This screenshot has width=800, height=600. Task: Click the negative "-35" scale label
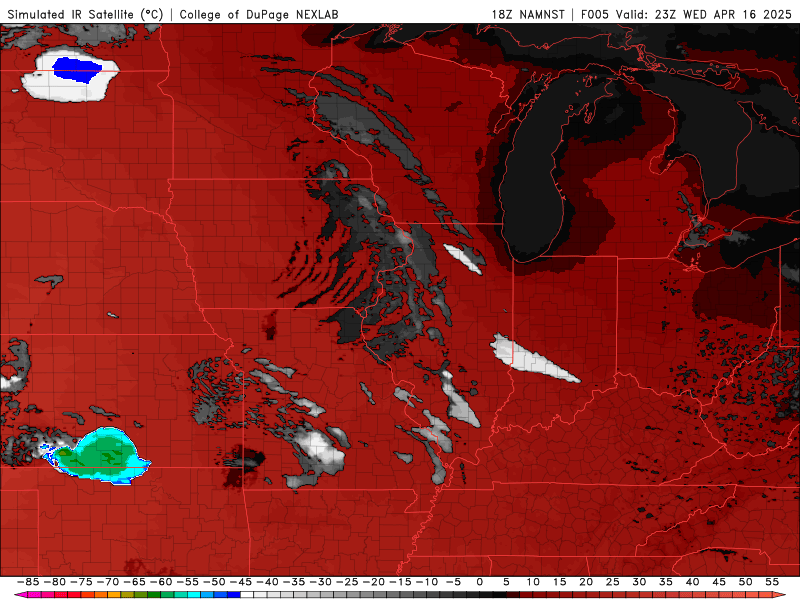coord(293,582)
